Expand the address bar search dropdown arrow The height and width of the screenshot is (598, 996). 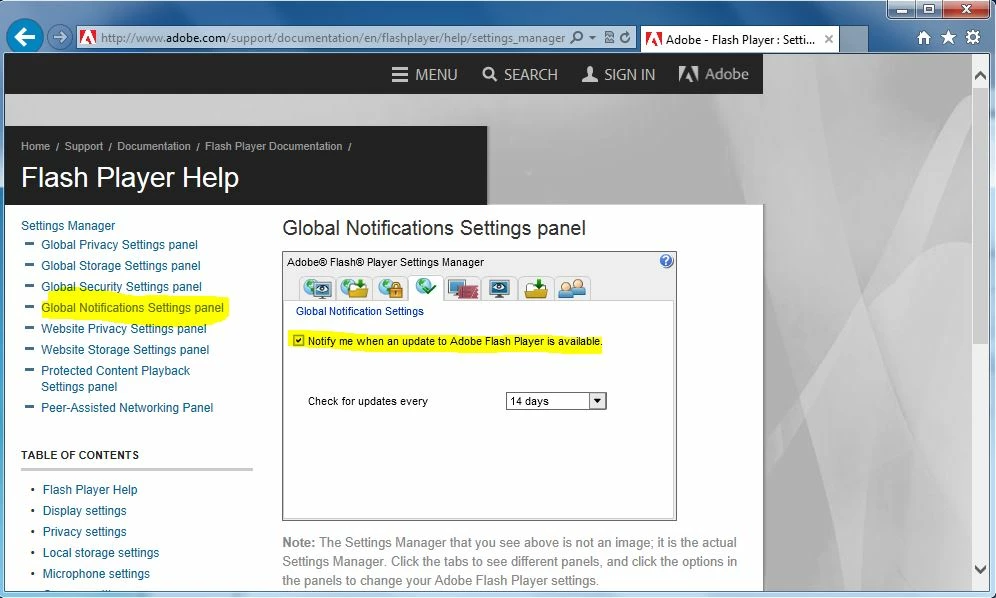pyautogui.click(x=592, y=37)
